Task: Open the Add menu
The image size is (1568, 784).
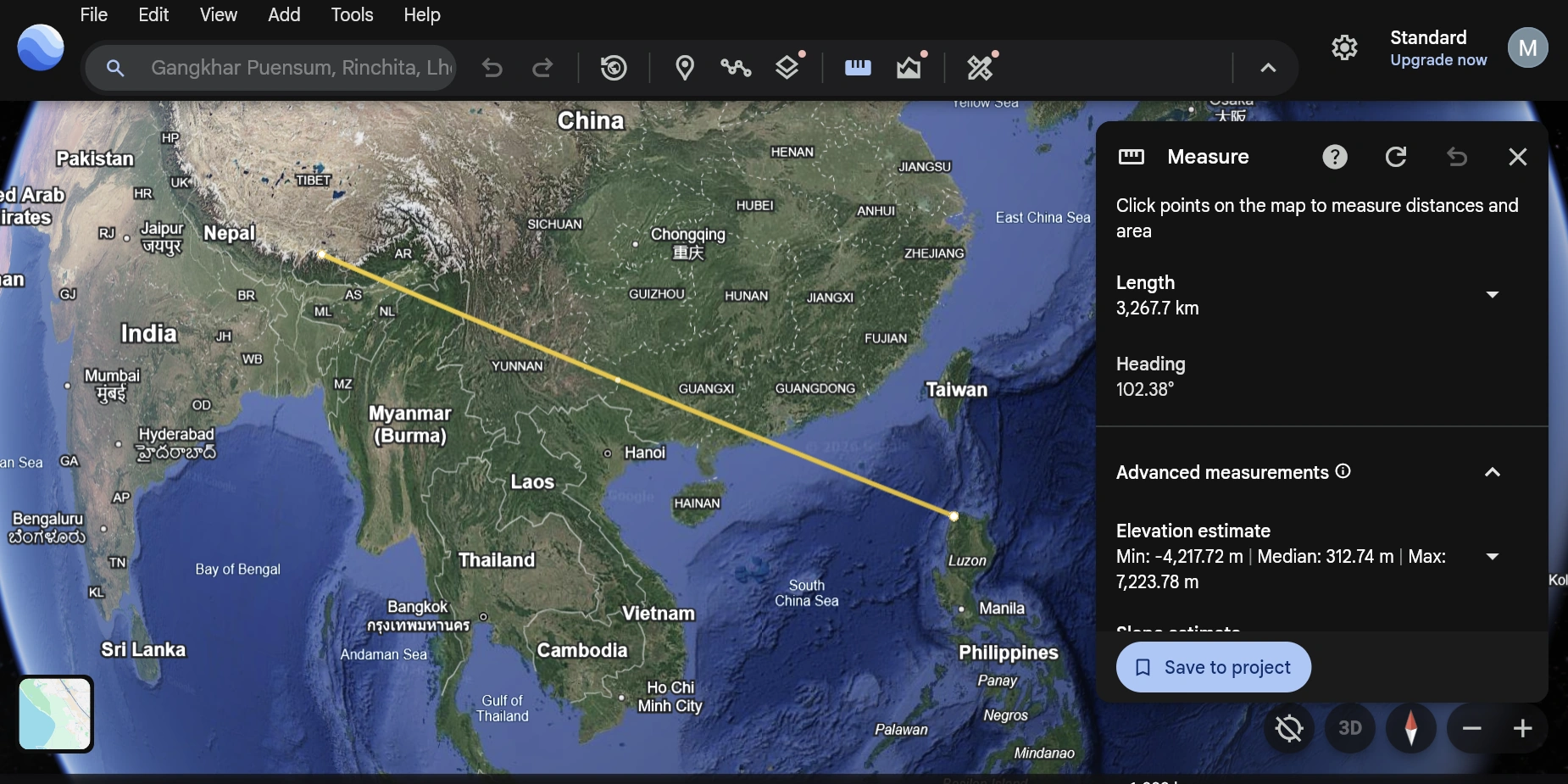Action: point(284,14)
